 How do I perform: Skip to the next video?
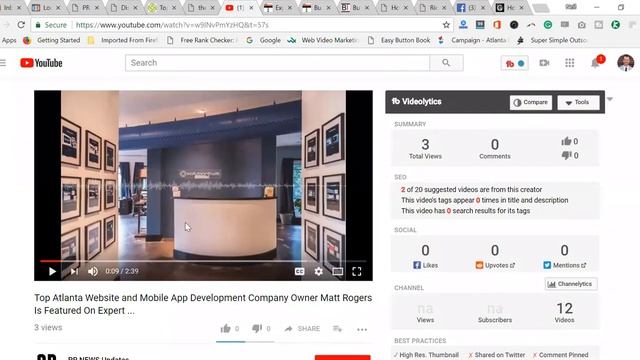(x=74, y=271)
